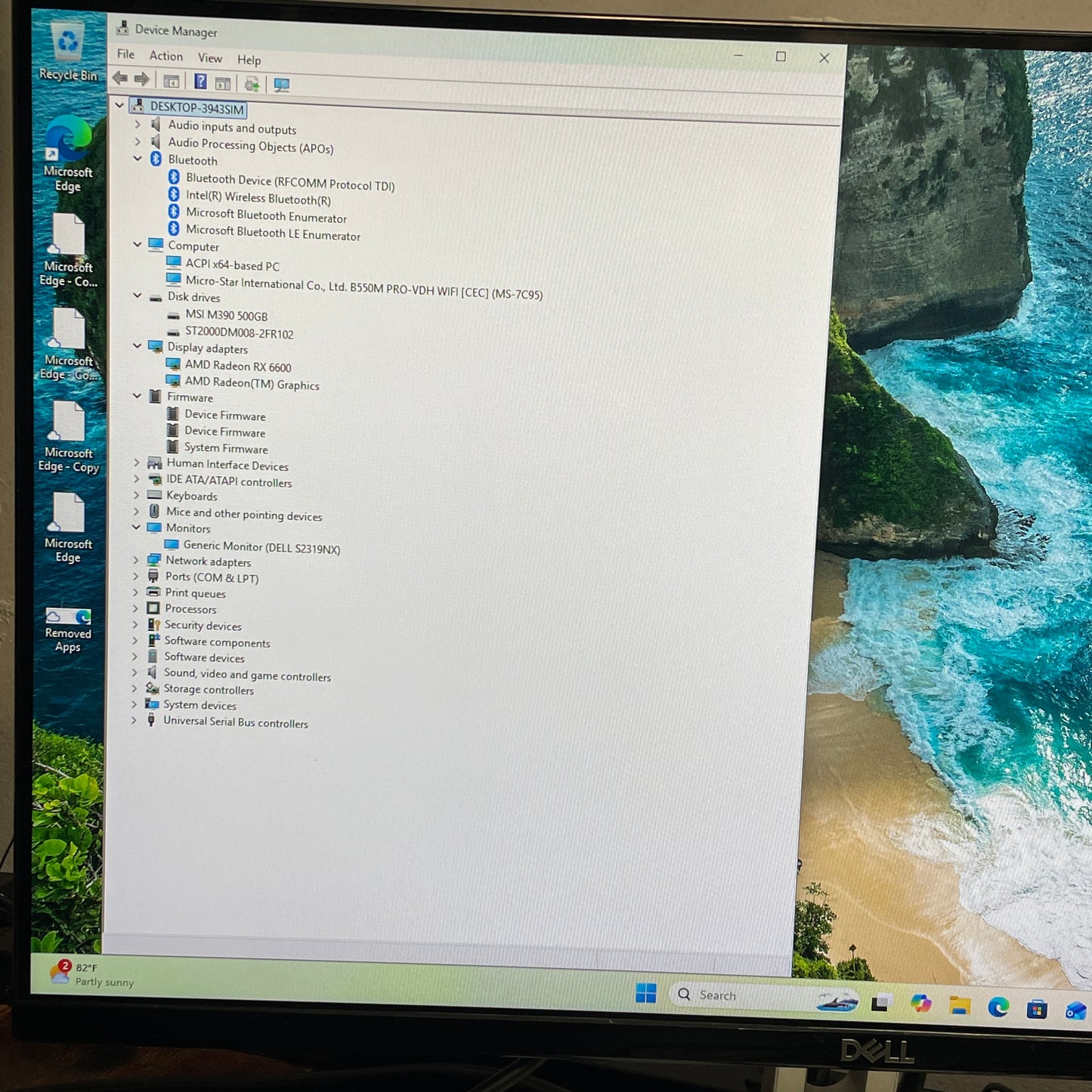
Task: Select the Micro-Star B550M PRO-VDH WIFI entry
Action: [364, 287]
